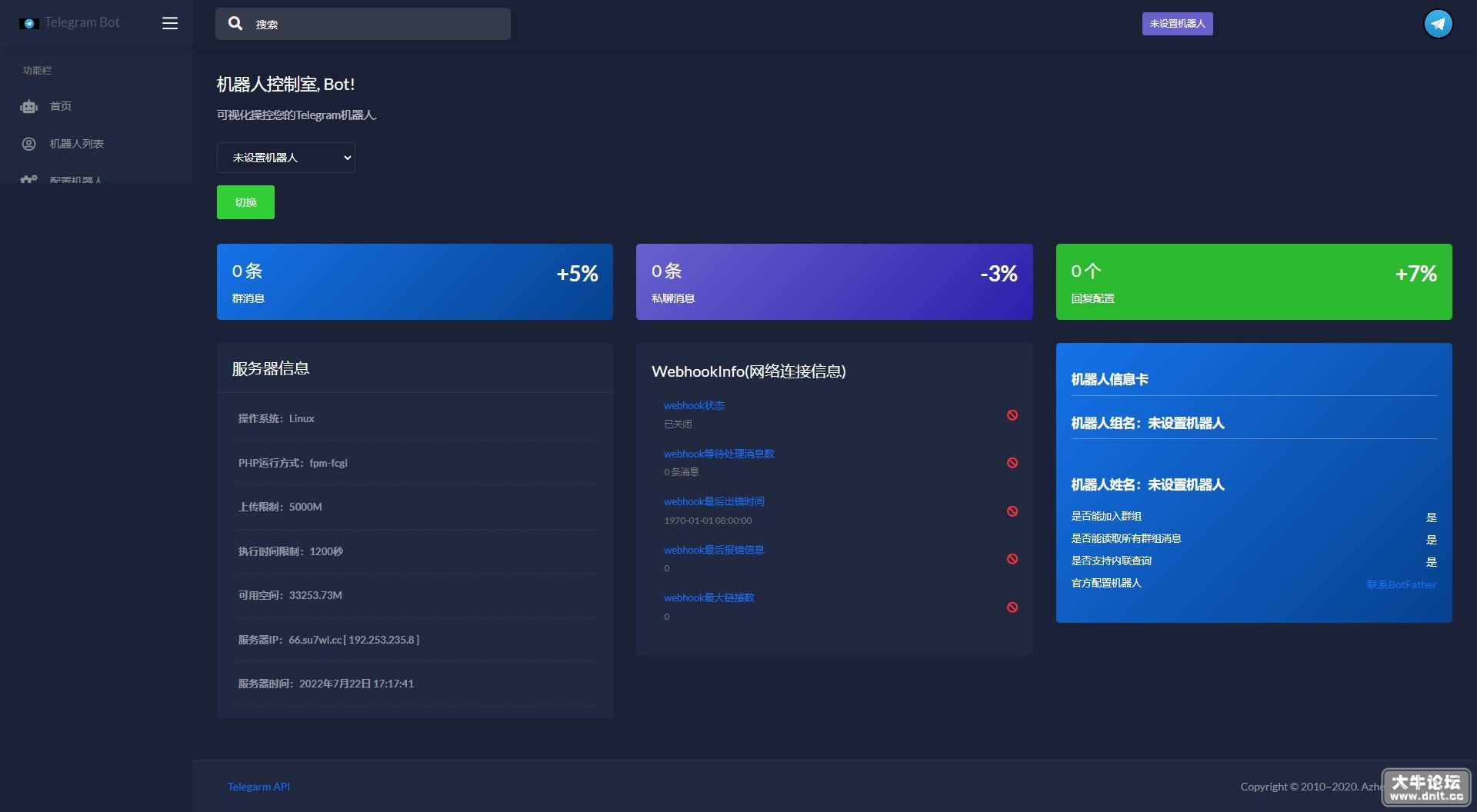Click the webhook状态 link
Viewport: 1477px width, 812px height.
(694, 405)
